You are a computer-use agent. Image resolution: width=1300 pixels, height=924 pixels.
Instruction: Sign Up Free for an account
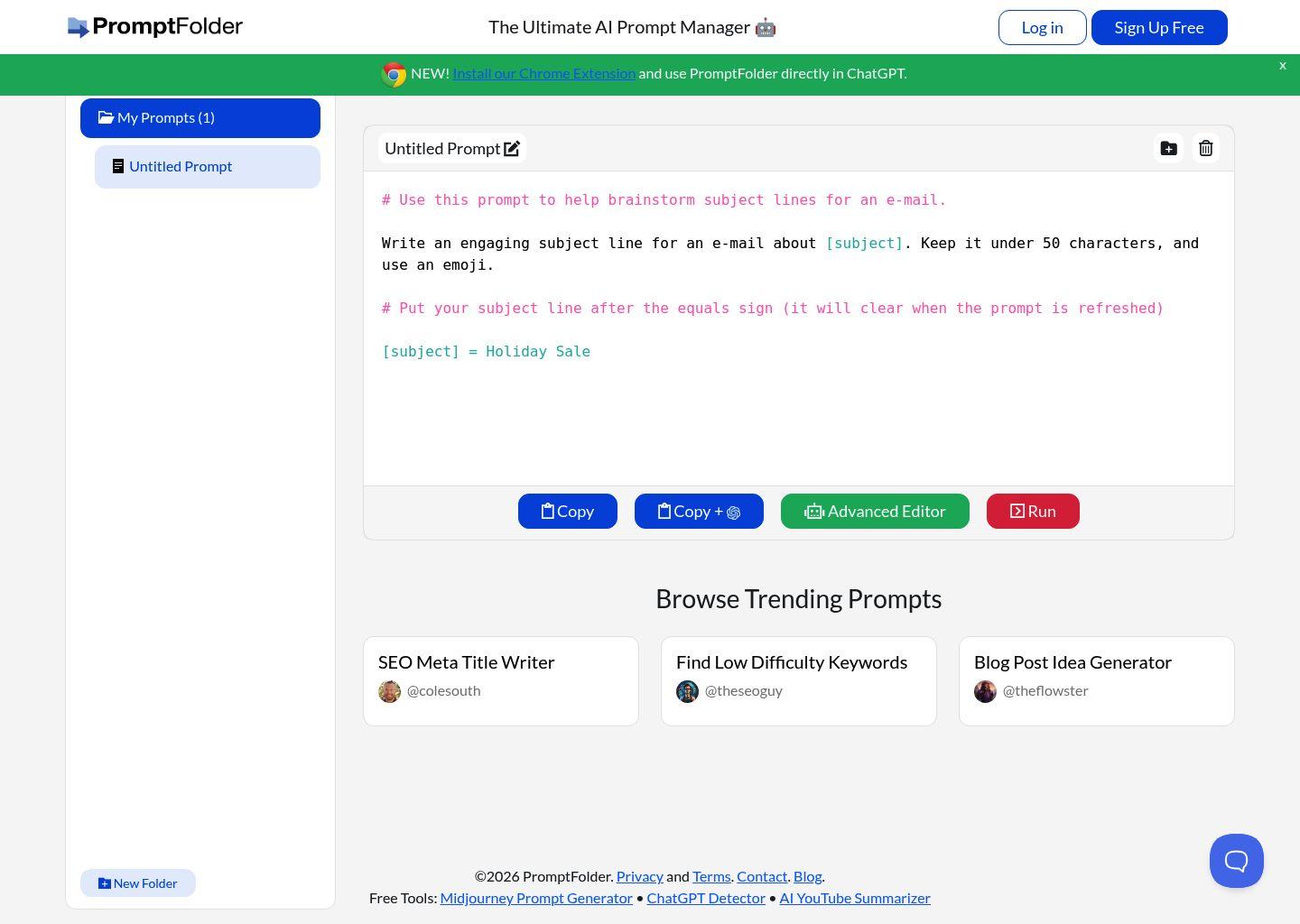1158,27
